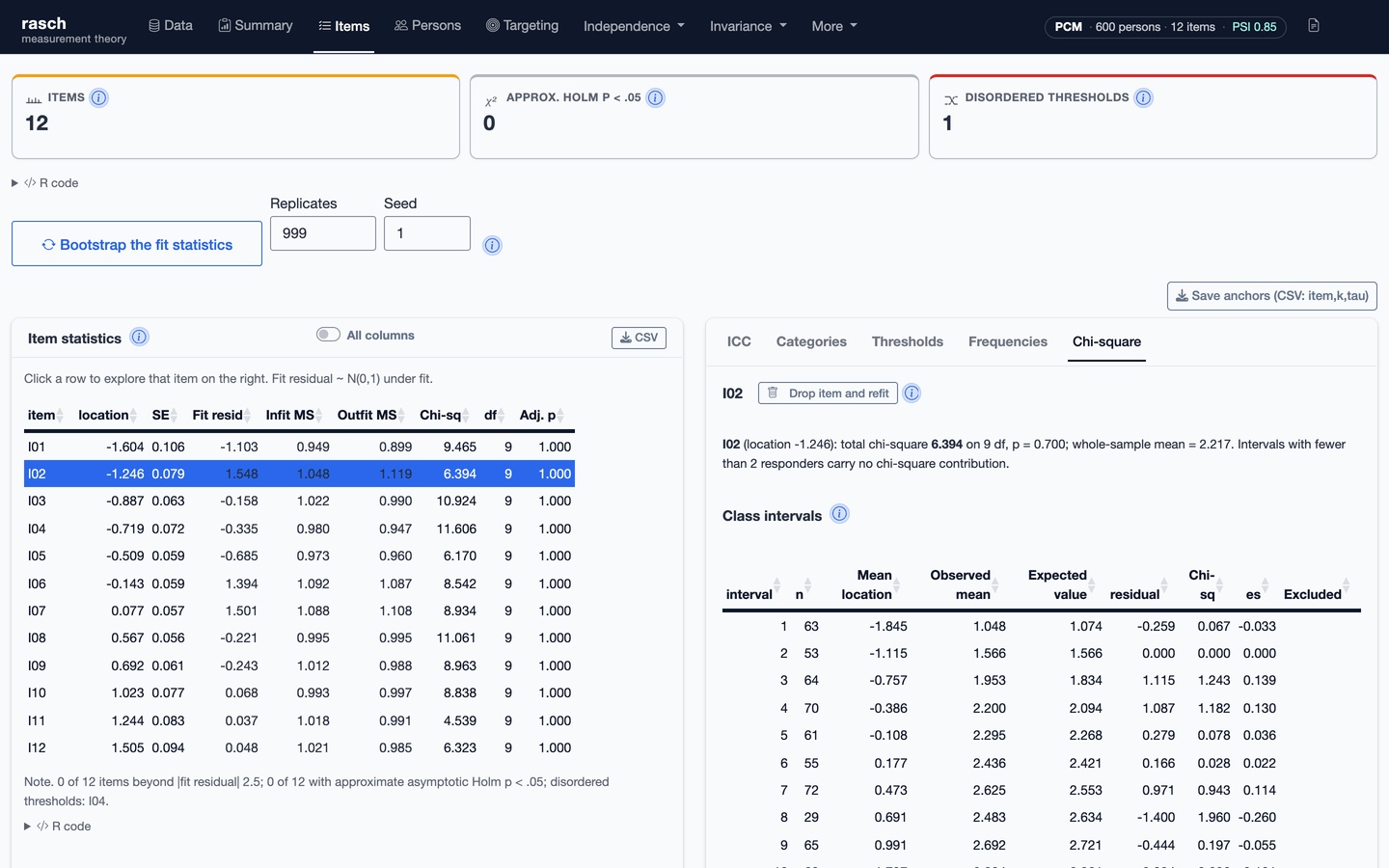This screenshot has height=868, width=1389.
Task: Open the report document icon in top bar
Action: coord(1314,26)
